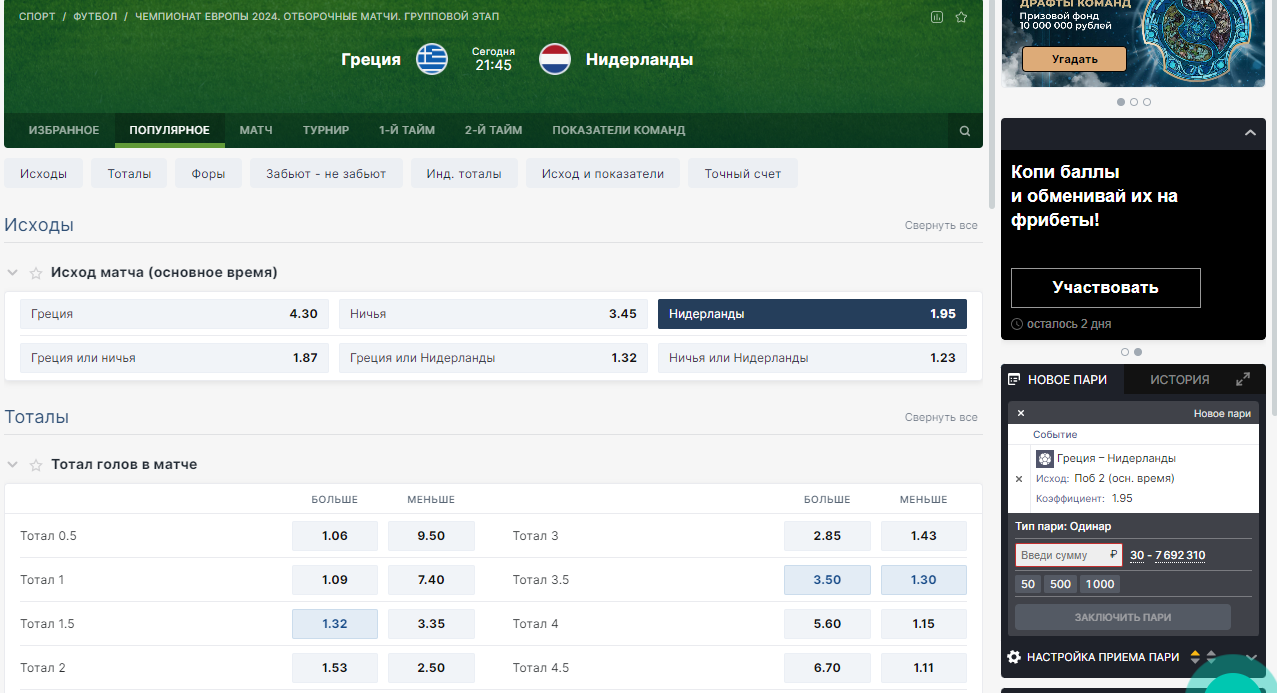The width and height of the screenshot is (1277, 693).
Task: Collapse the Исход матча market chevron
Action: (x=13, y=273)
